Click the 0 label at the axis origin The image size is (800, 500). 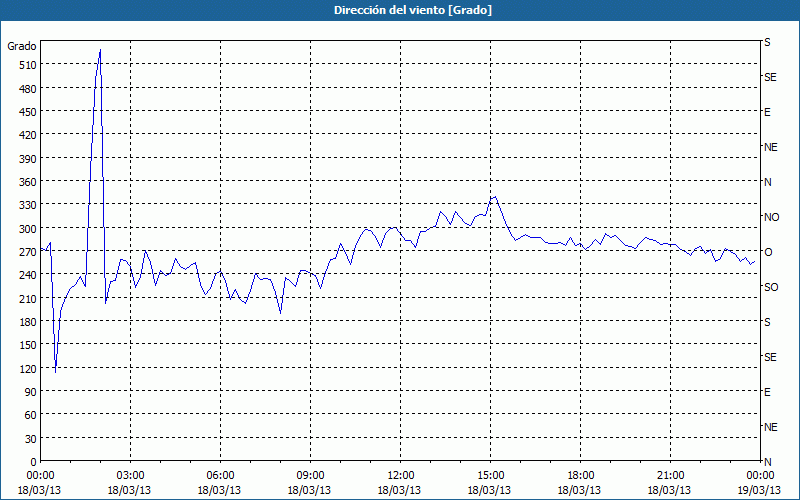point(34,462)
